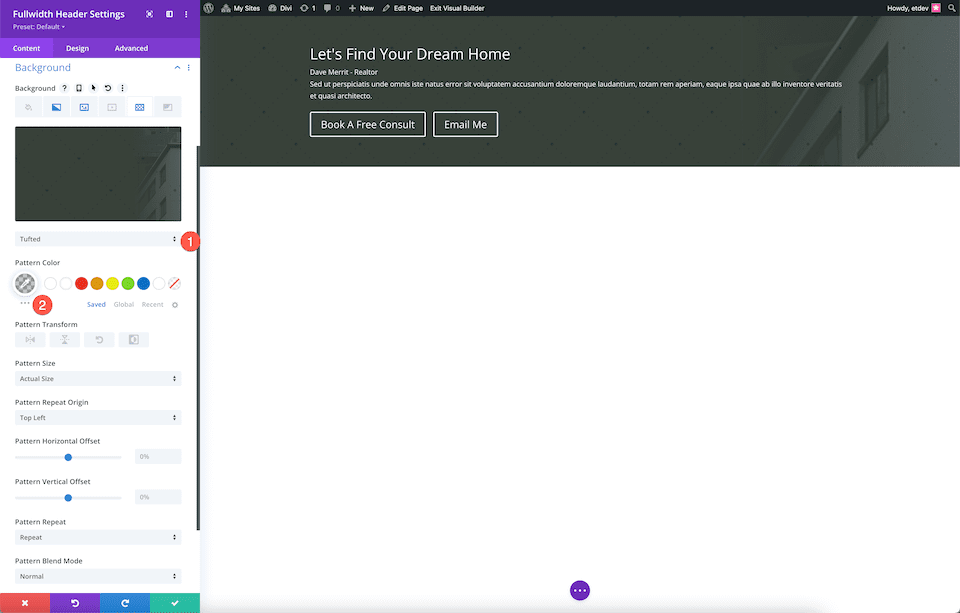Image resolution: width=960 pixels, height=613 pixels.
Task: Click the transparent no-color swatch
Action: click(x=174, y=284)
